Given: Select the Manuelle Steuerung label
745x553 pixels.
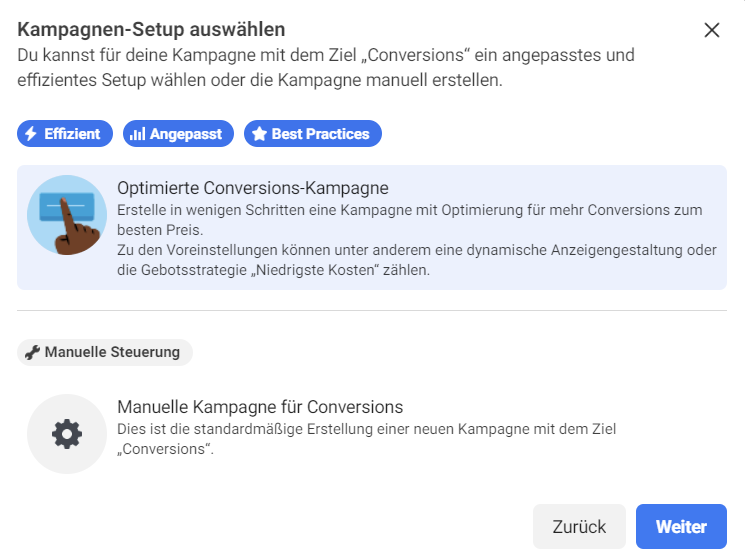Looking at the screenshot, I should [x=105, y=352].
